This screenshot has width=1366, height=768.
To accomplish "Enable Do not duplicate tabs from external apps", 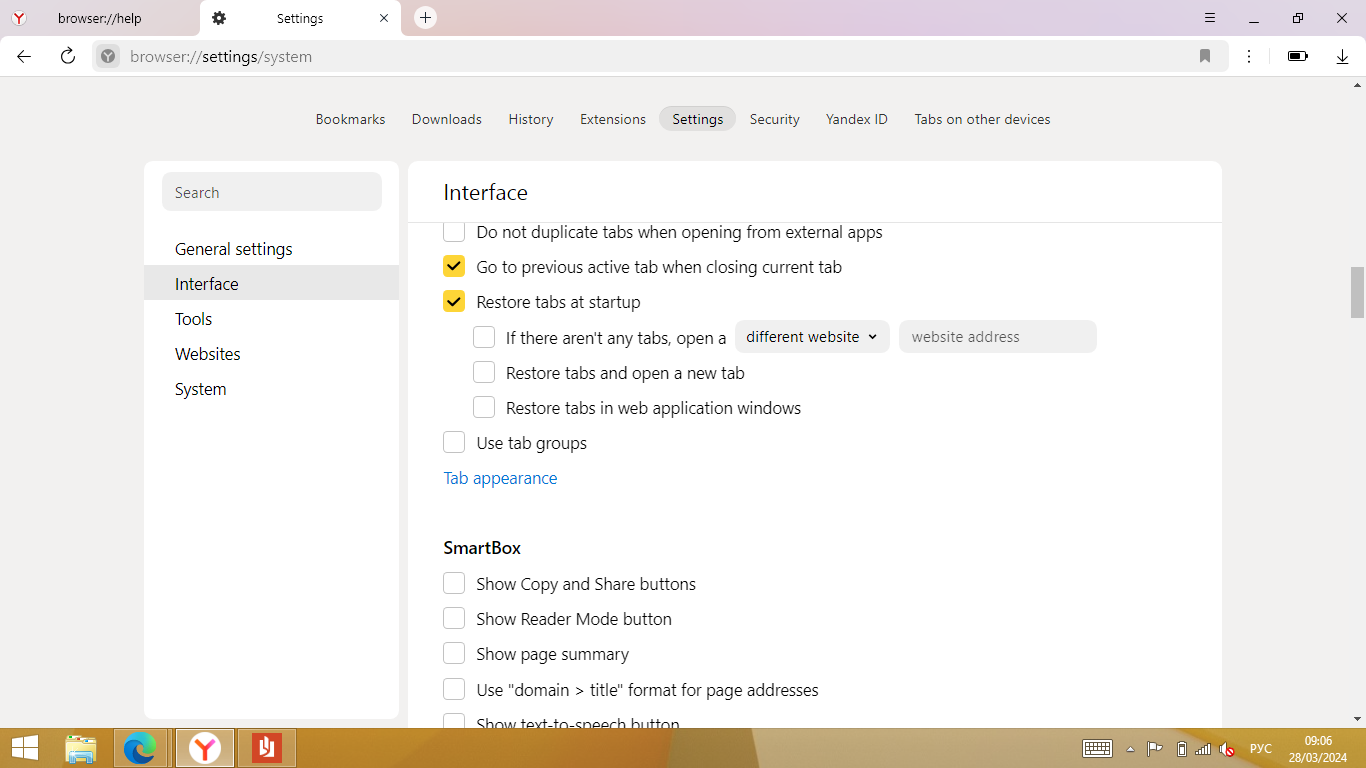I will pyautogui.click(x=454, y=232).
